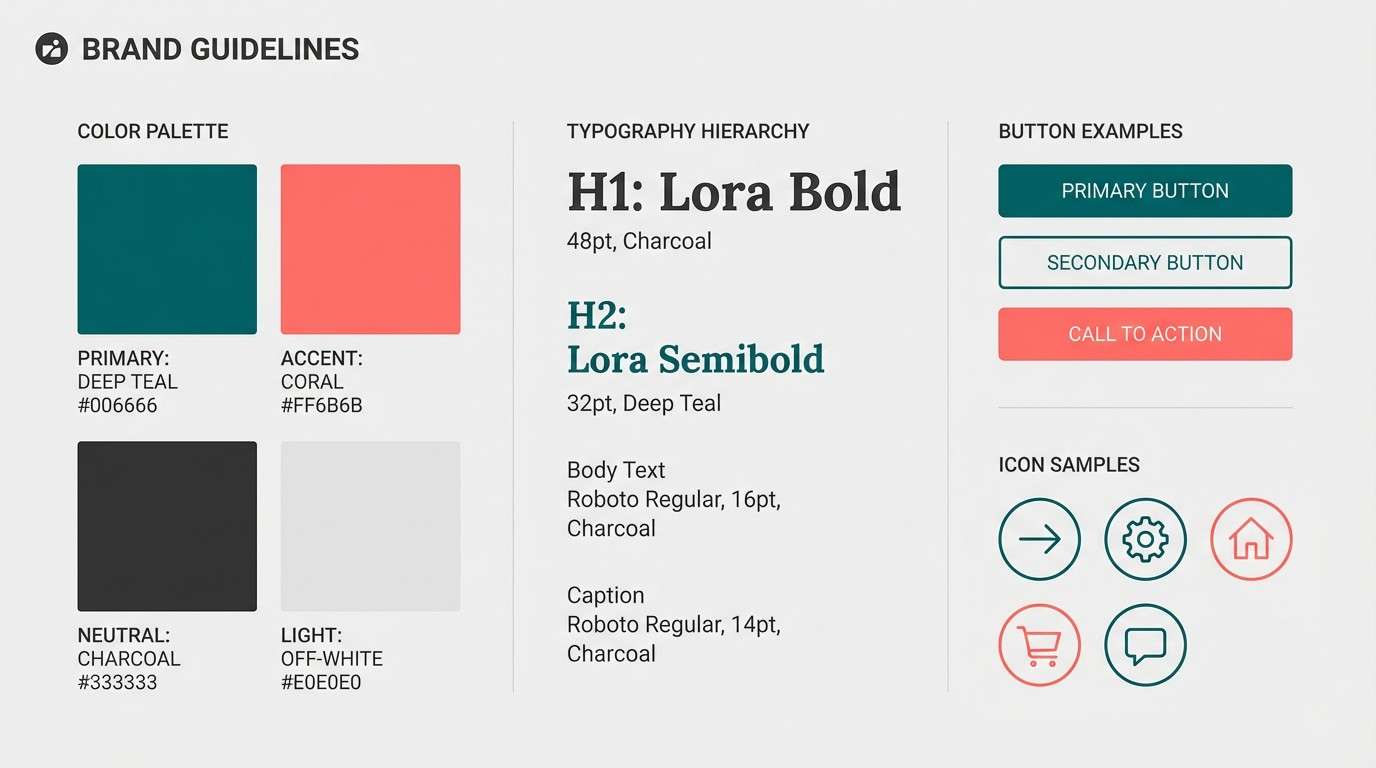Click the teal arrow icon

click(1039, 539)
